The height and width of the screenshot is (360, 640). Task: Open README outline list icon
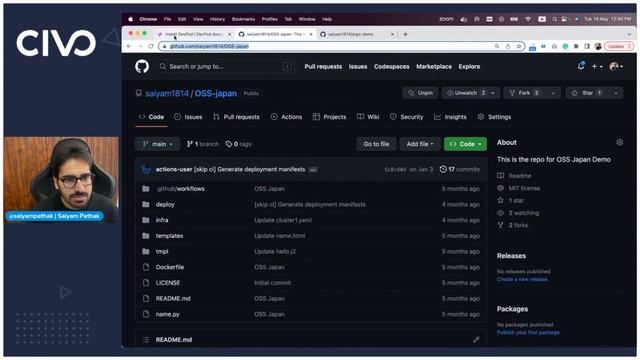coord(146,340)
